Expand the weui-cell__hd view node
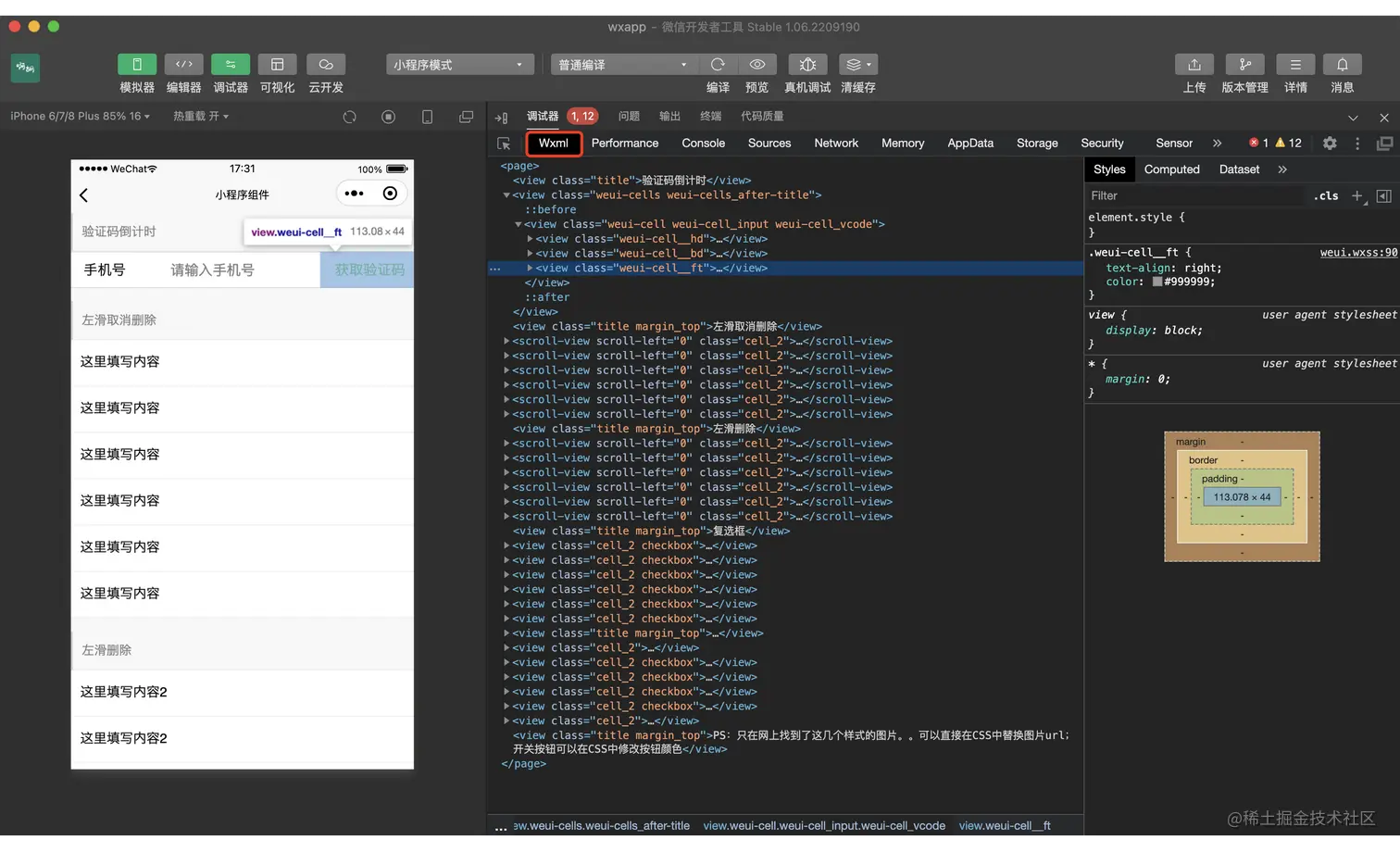The height and width of the screenshot is (852, 1400). tap(530, 238)
